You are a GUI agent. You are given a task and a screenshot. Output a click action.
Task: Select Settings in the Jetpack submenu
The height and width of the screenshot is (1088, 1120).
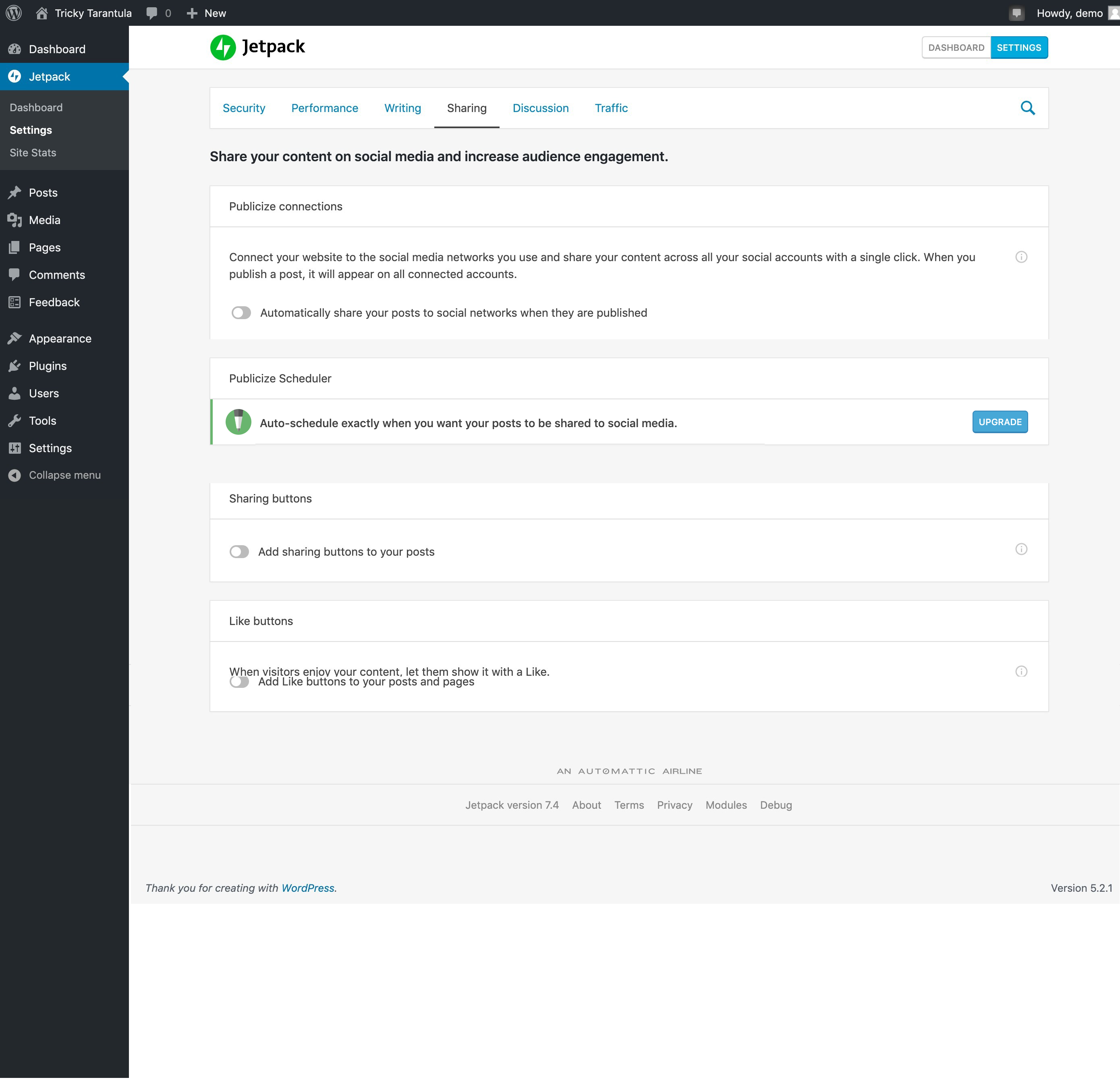31,130
